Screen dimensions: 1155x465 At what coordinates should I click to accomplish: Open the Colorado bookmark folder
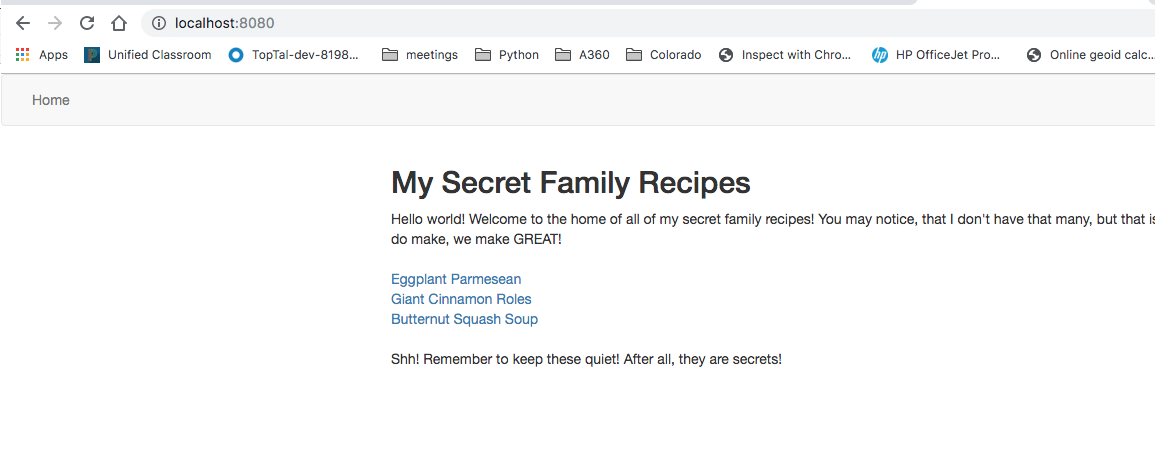point(663,55)
